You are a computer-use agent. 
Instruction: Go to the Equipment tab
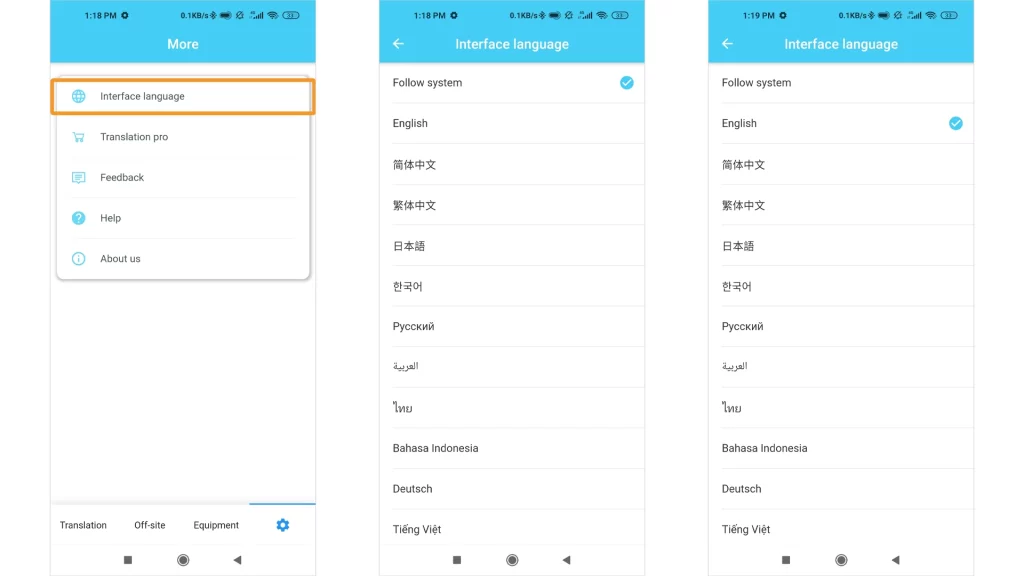point(216,525)
